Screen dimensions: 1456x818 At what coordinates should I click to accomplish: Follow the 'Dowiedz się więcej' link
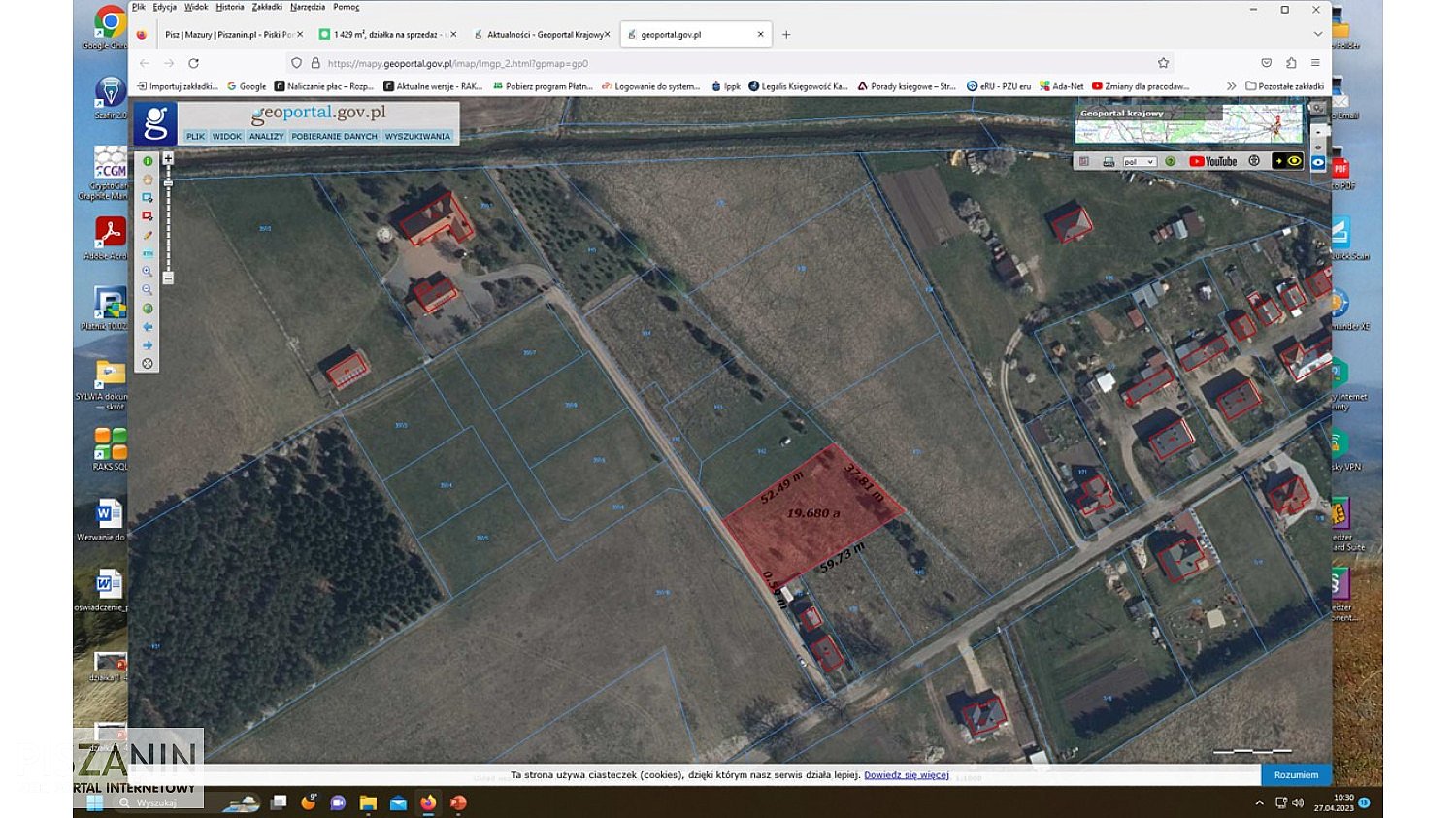tap(907, 775)
